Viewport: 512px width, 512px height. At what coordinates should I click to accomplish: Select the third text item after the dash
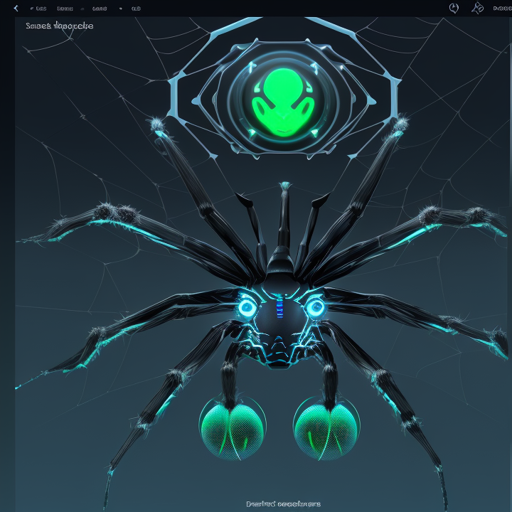coord(99,9)
